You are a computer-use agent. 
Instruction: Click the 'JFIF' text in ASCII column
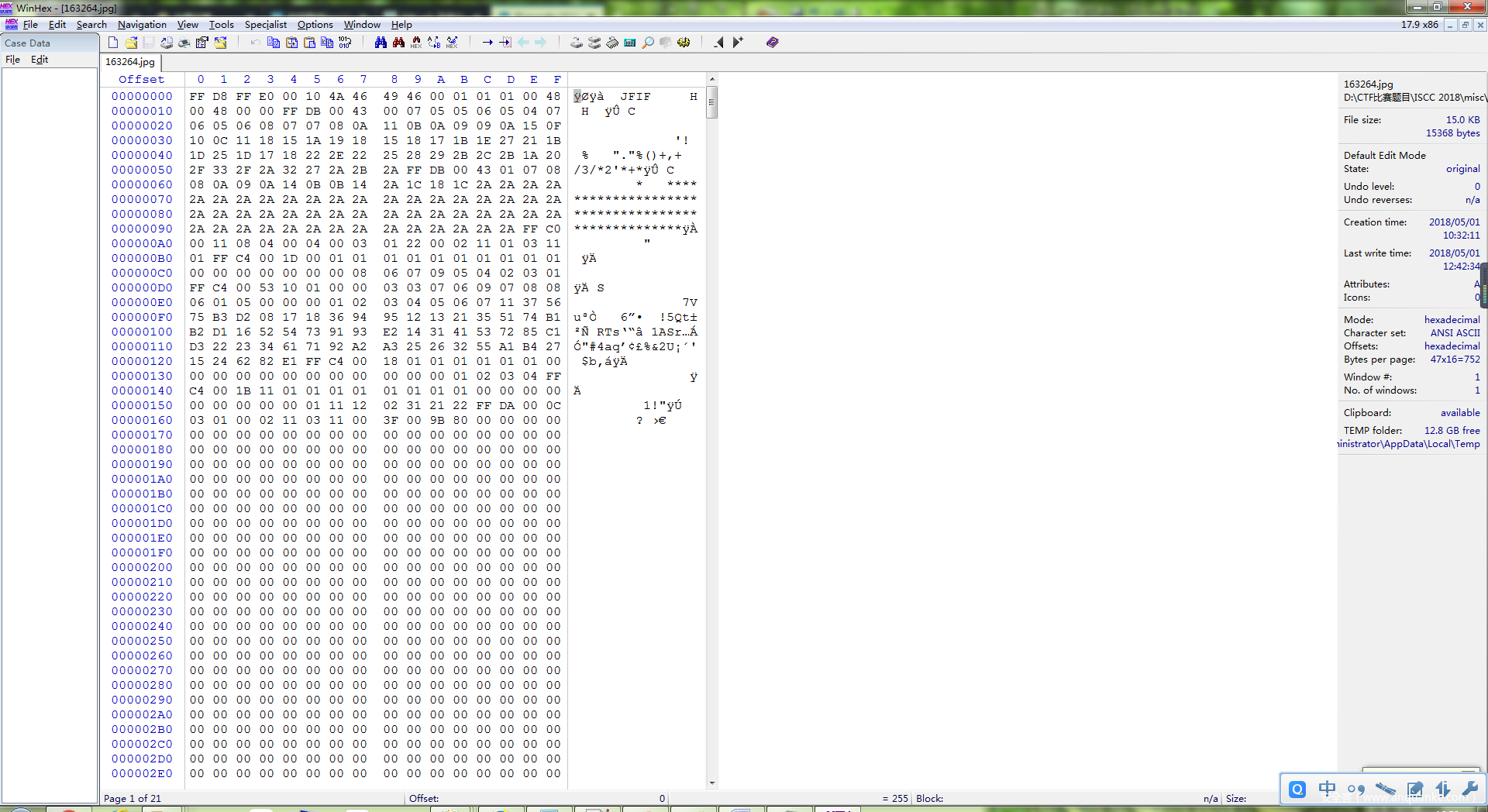(x=635, y=97)
